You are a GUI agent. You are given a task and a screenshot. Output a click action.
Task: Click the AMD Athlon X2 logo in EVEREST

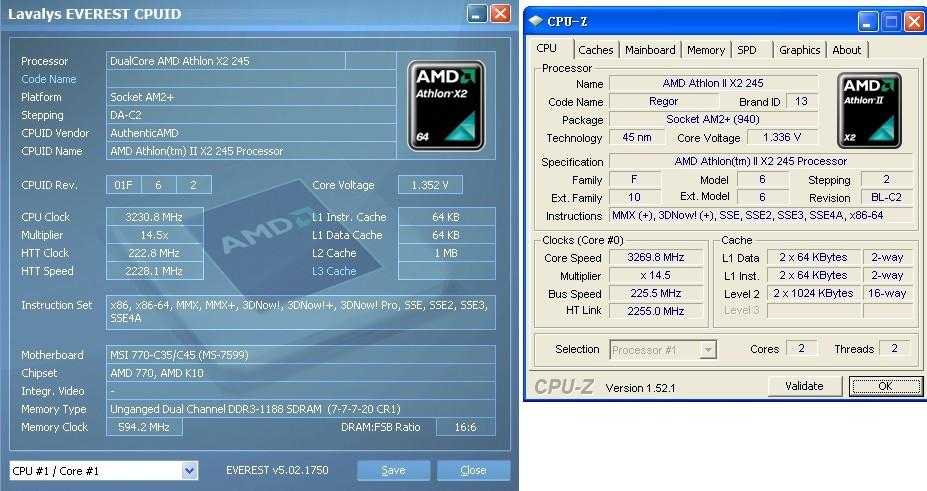click(x=446, y=106)
